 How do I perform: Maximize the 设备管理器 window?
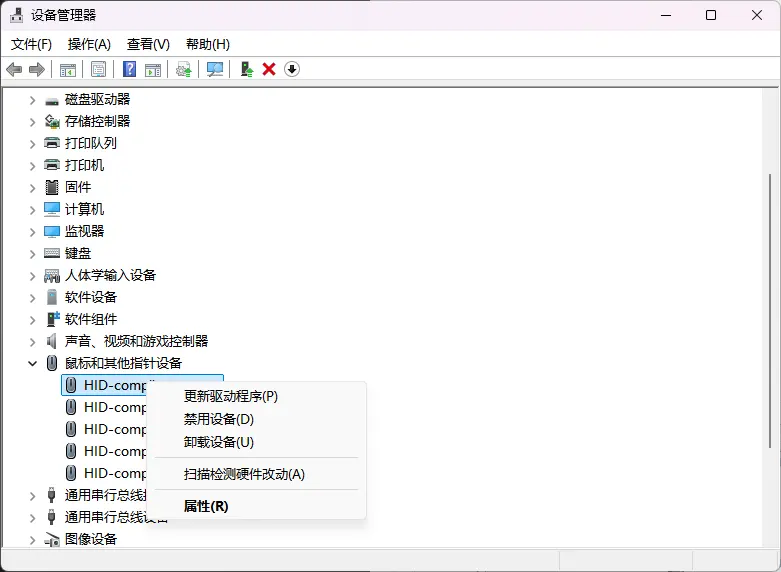click(x=711, y=15)
